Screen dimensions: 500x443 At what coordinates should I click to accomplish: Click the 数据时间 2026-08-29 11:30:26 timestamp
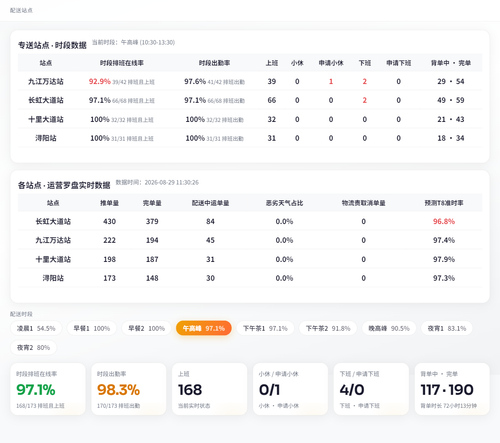[x=157, y=182]
